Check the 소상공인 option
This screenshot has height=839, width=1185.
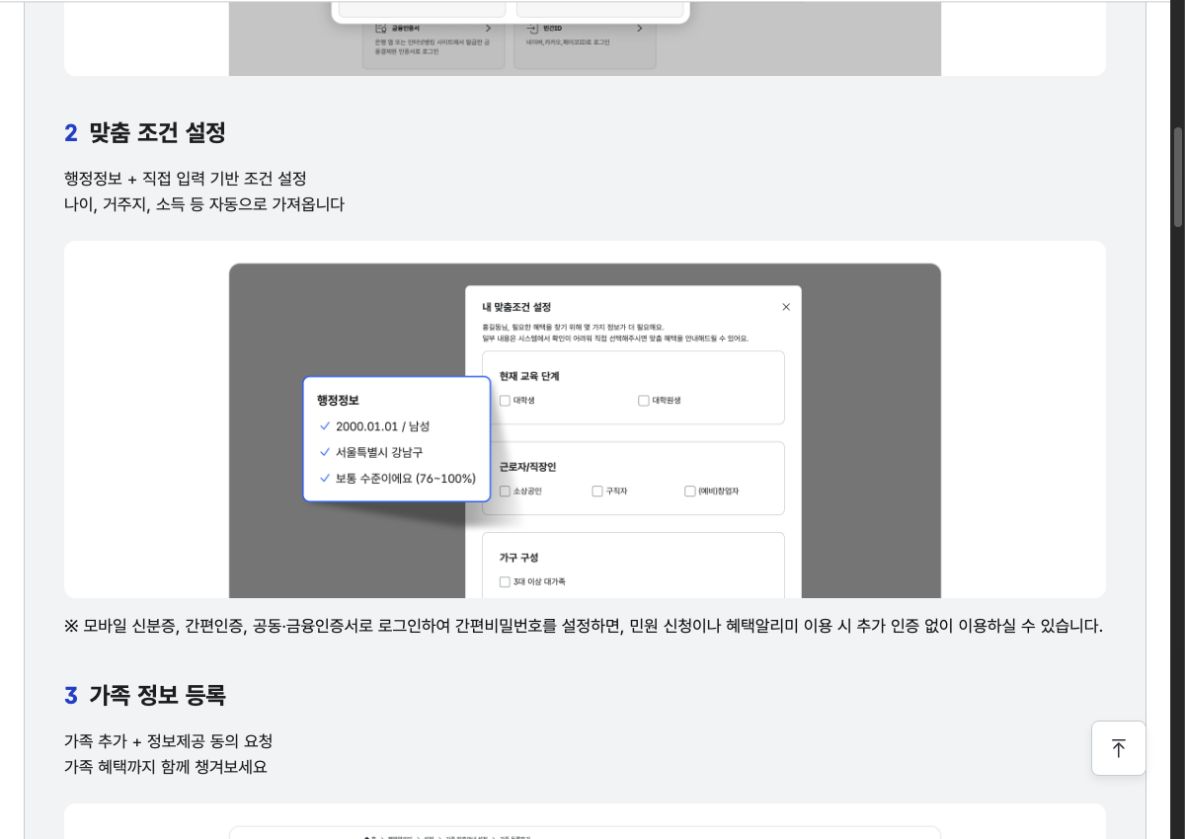505,491
